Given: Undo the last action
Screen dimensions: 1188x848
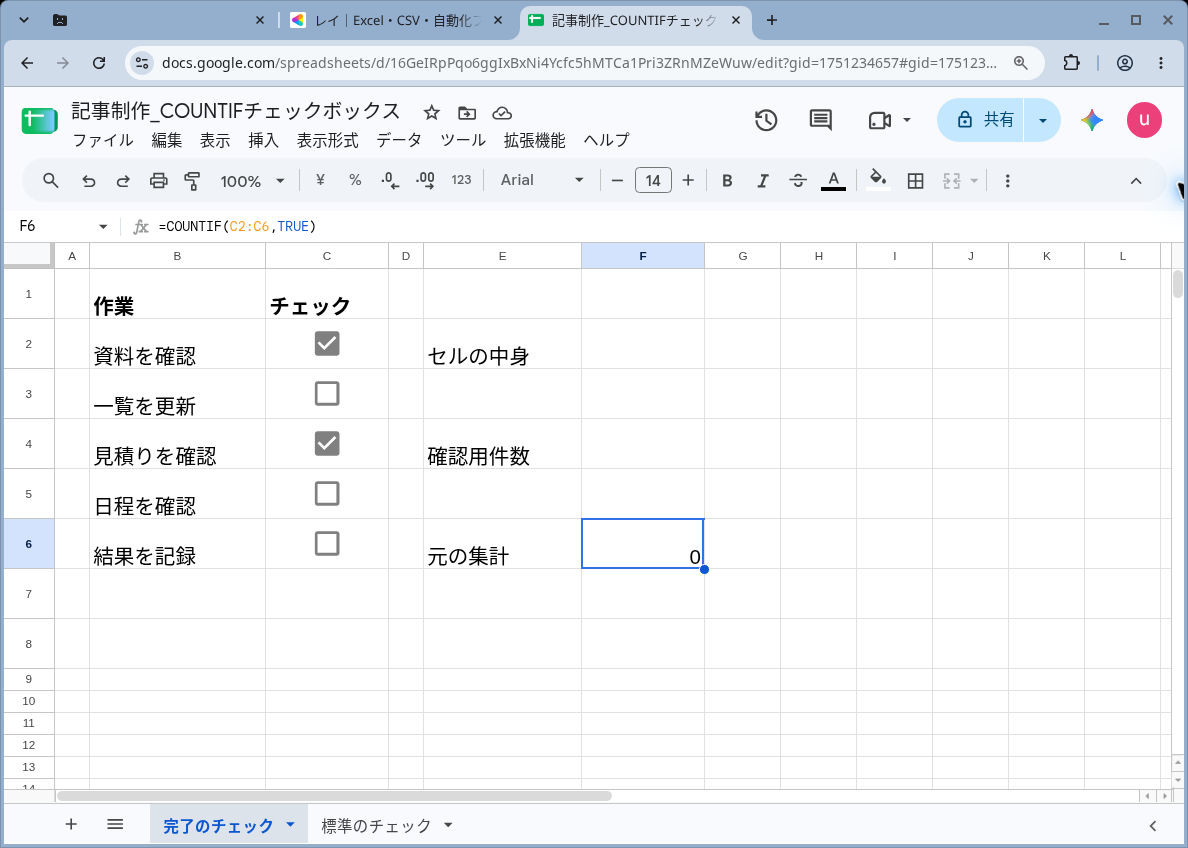Looking at the screenshot, I should pos(89,180).
